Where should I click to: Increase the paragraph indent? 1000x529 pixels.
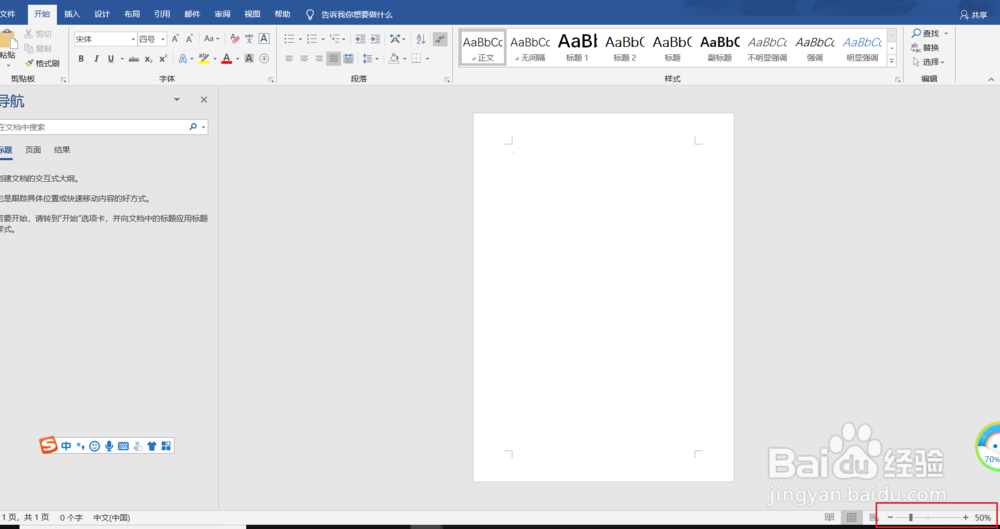pos(375,39)
